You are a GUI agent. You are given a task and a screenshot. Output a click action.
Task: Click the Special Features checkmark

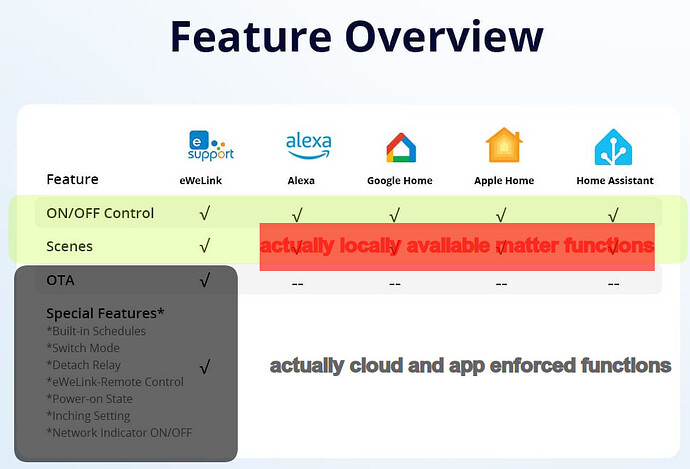point(205,366)
